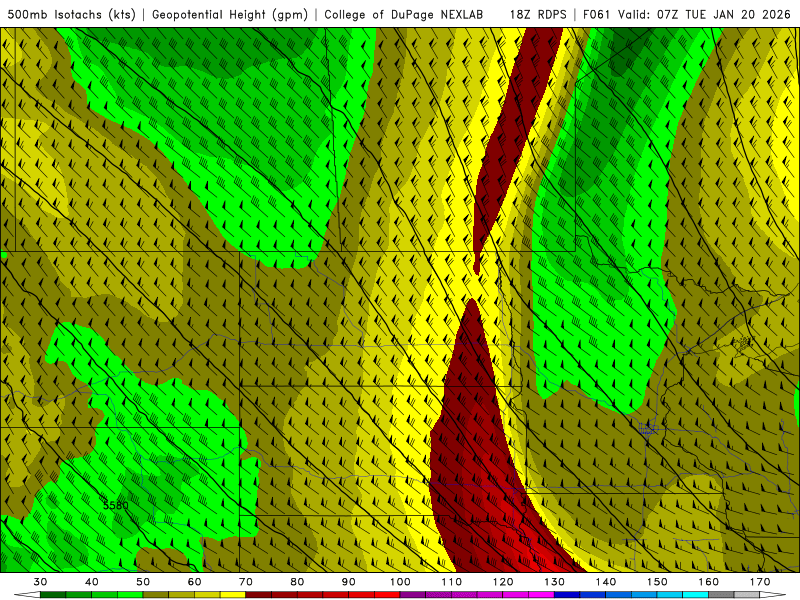
Task: Click the cyan 155–160 kt legend swatch
Action: point(695,595)
